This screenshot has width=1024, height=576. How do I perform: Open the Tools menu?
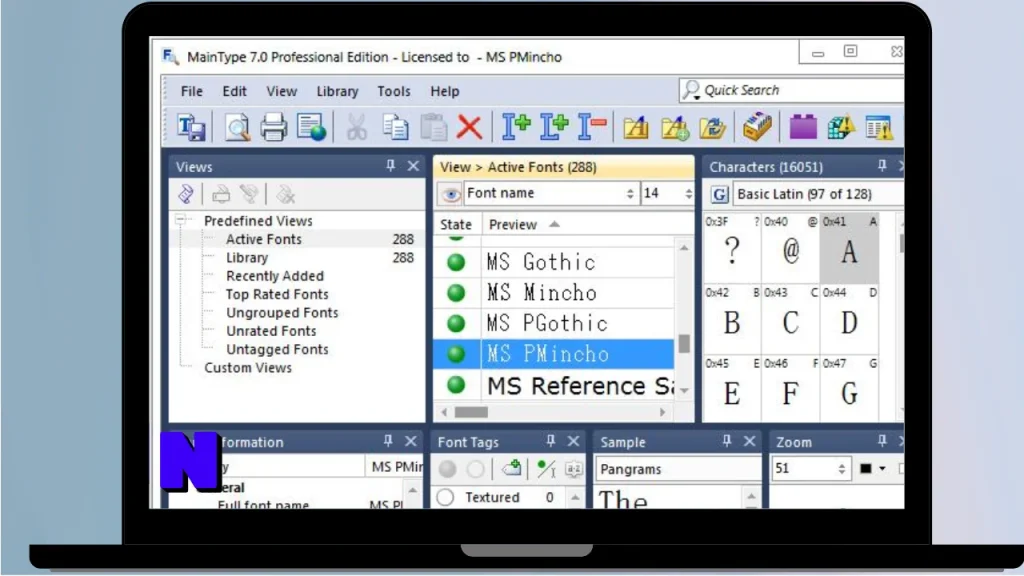click(394, 91)
